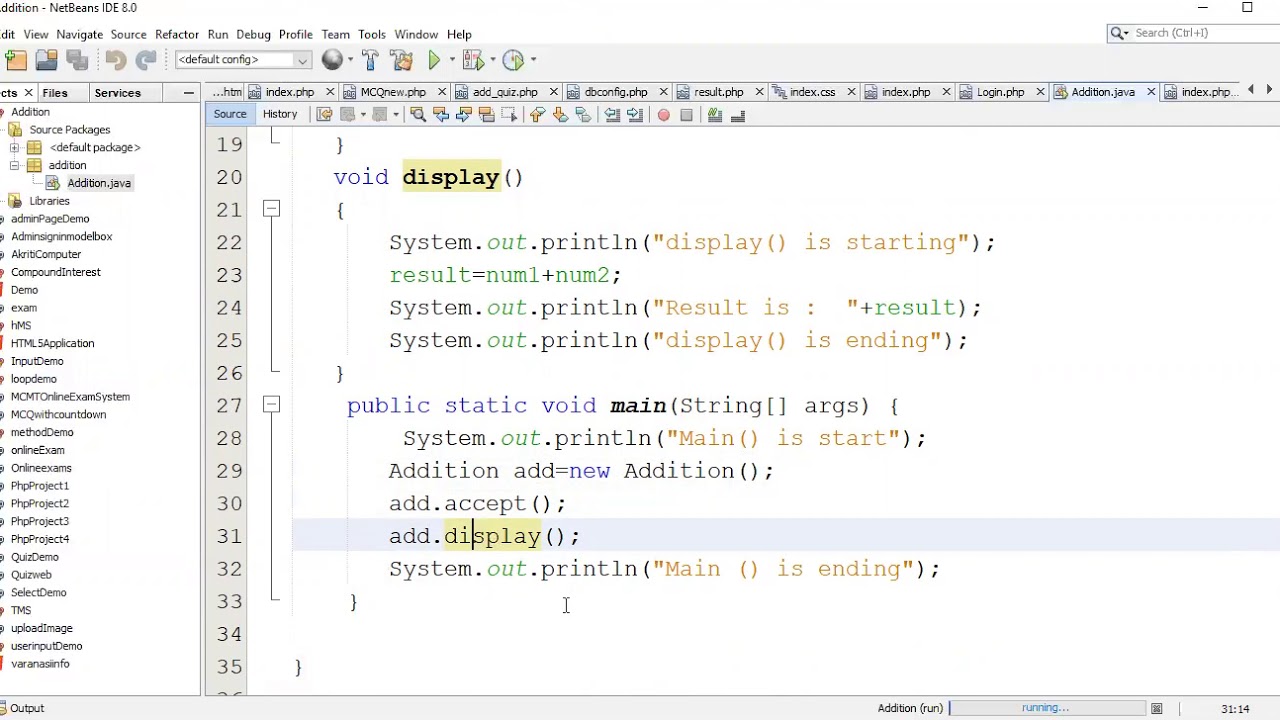Go to Previous Bookmark icon

tap(536, 115)
